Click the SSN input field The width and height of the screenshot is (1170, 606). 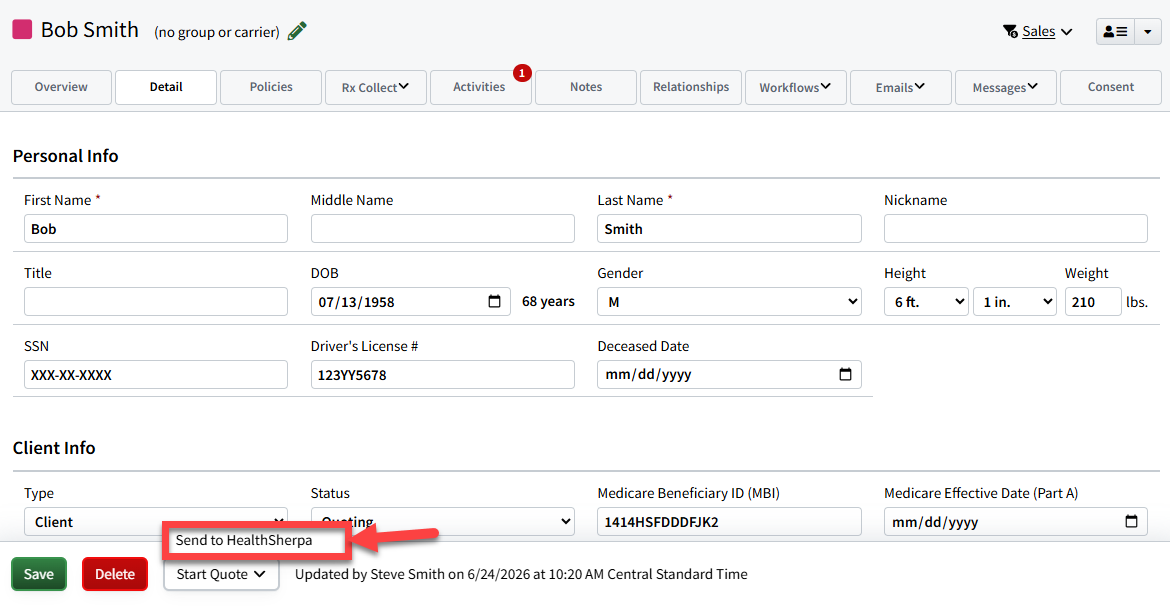(x=156, y=375)
